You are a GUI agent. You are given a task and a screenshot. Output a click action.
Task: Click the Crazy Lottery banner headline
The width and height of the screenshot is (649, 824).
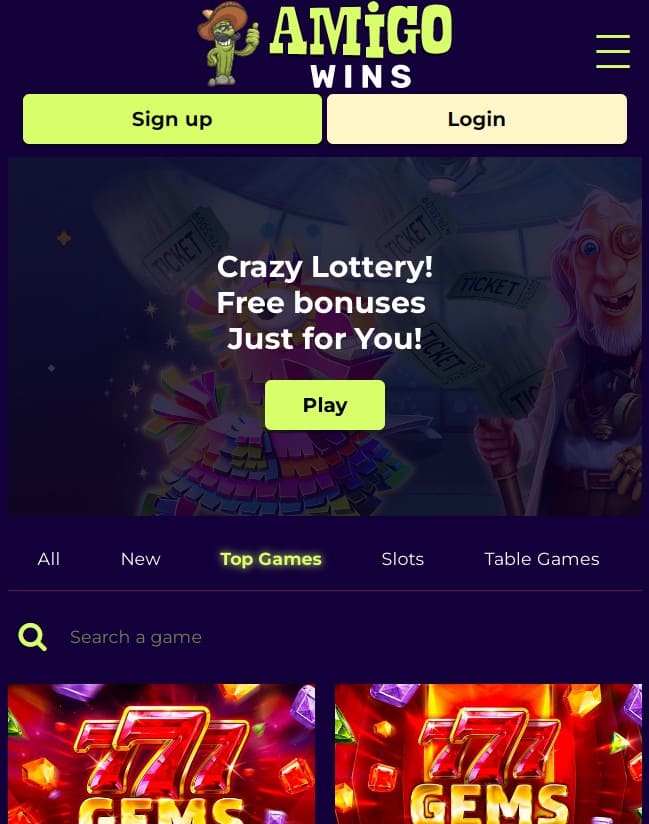(325, 267)
